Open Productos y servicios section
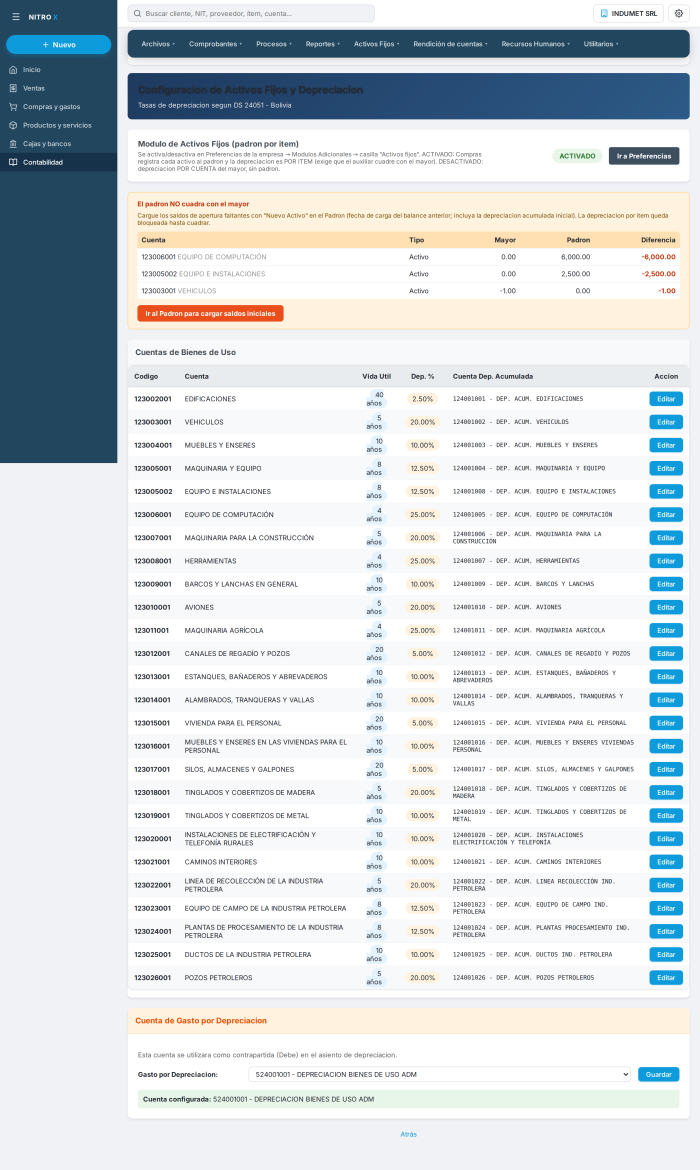This screenshot has height=1170, width=700. point(58,125)
